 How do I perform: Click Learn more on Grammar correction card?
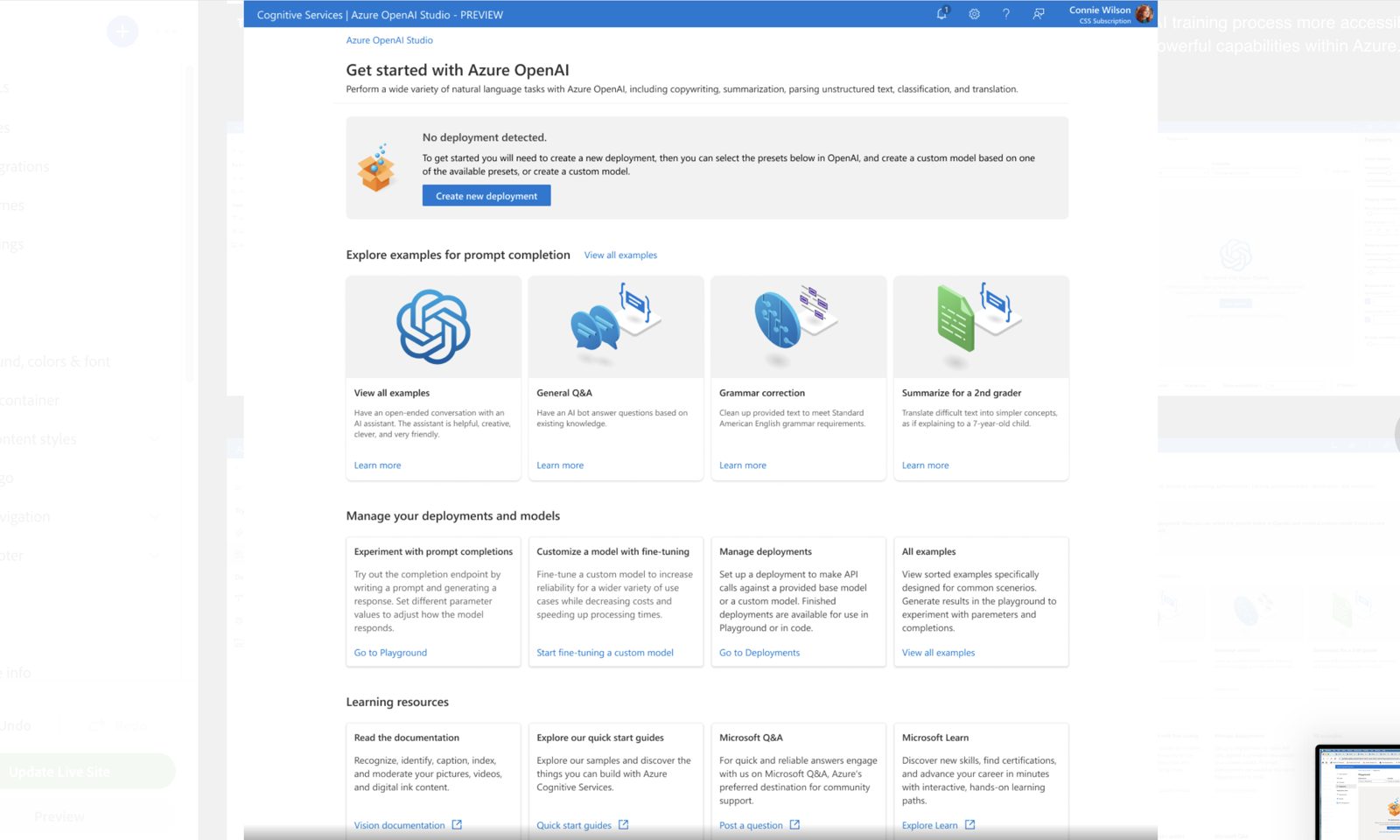(743, 465)
